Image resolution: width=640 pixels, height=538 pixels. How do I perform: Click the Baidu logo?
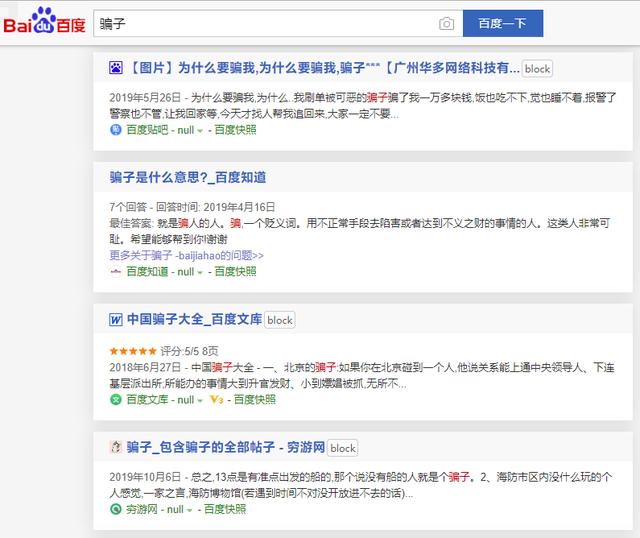click(x=44, y=21)
